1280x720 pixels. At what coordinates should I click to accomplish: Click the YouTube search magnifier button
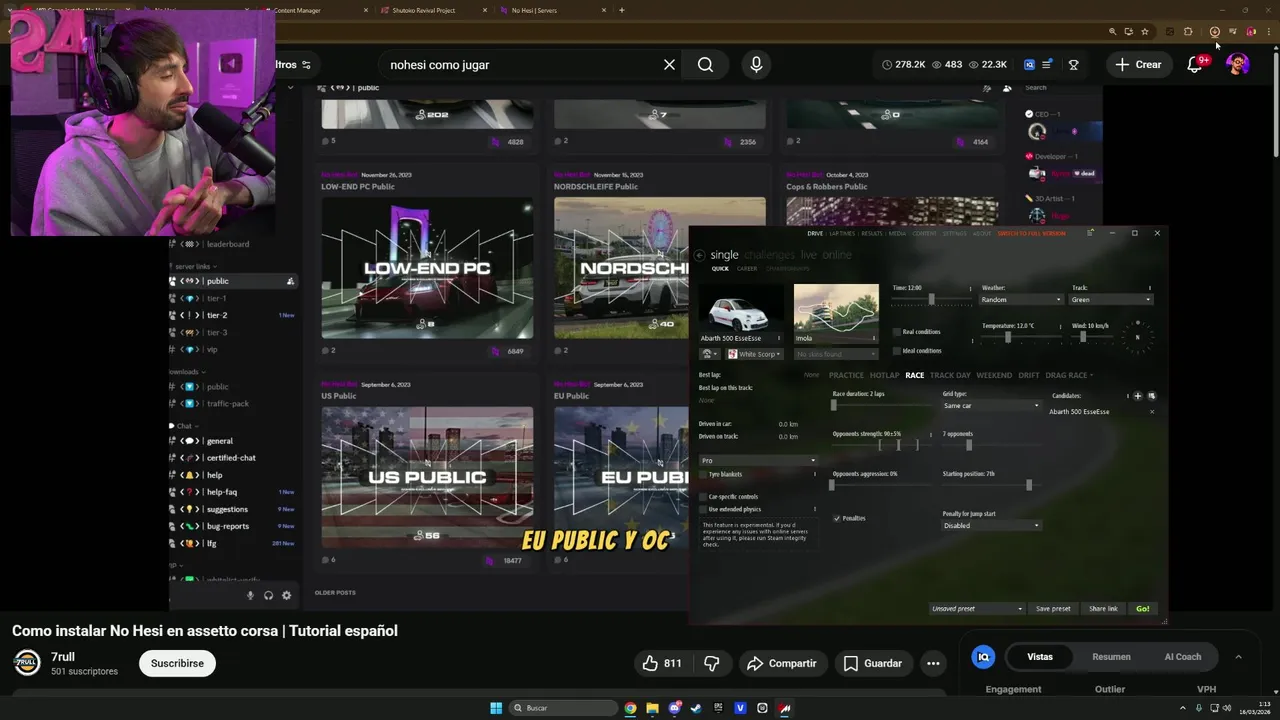tap(705, 65)
